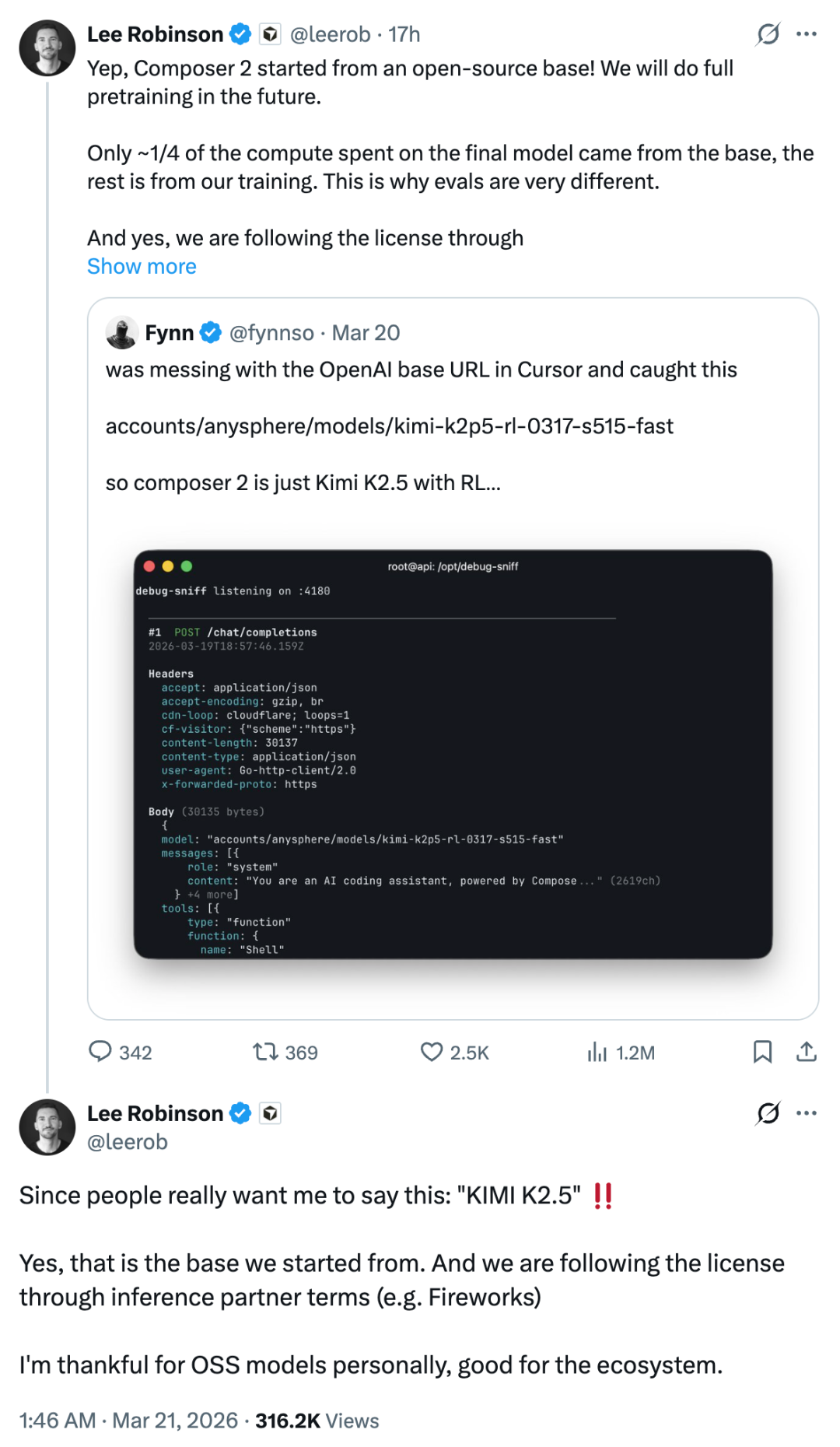This screenshot has width=840, height=1447.
Task: Open the @fynnso profile handle
Action: click(x=271, y=332)
